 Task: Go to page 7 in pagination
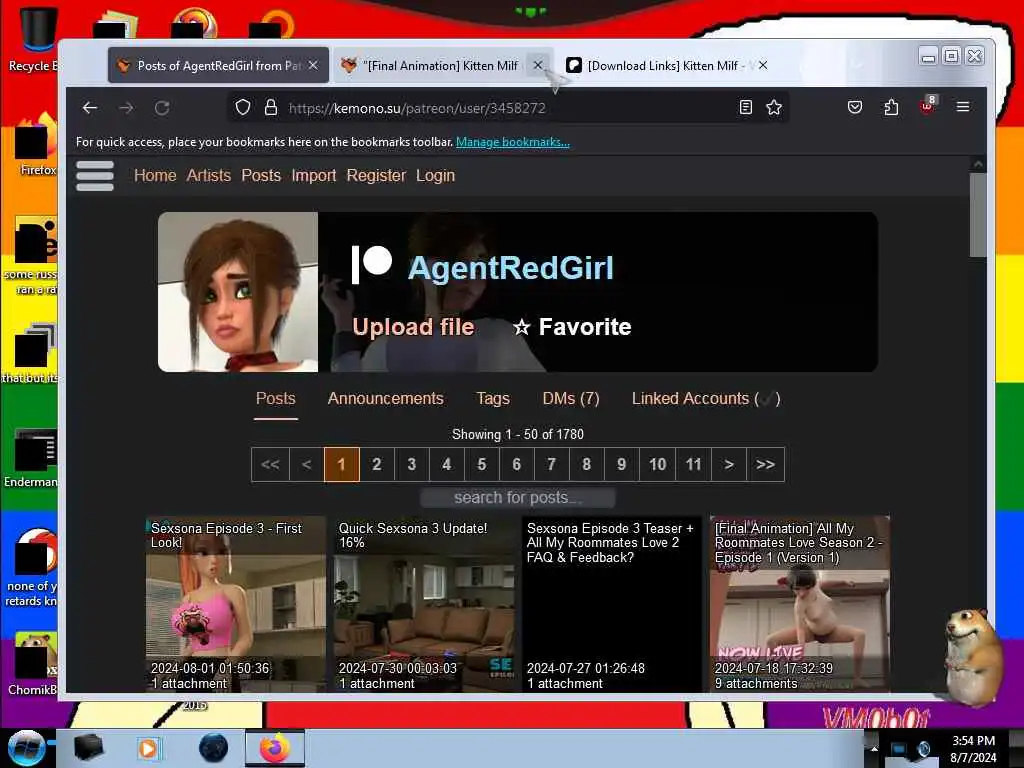pos(551,464)
